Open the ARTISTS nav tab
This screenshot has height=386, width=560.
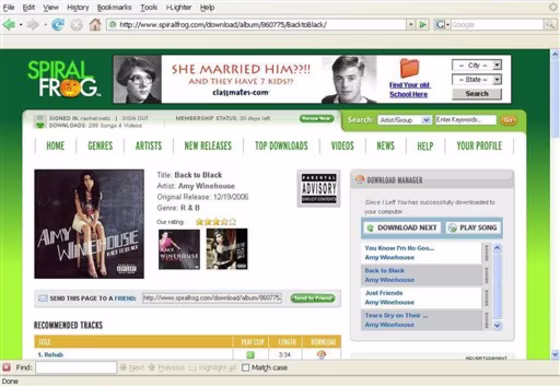[149, 146]
